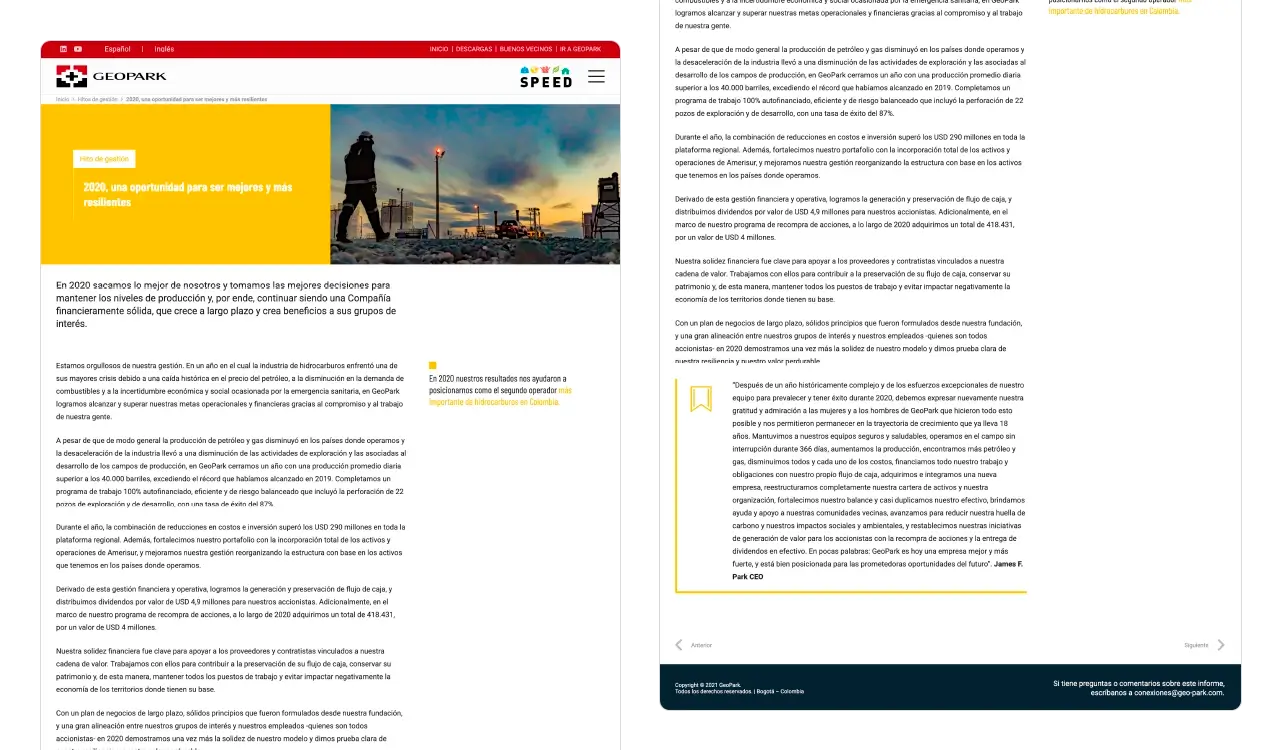Email conexiones@geo-park.com from the footer

click(x=1177, y=691)
